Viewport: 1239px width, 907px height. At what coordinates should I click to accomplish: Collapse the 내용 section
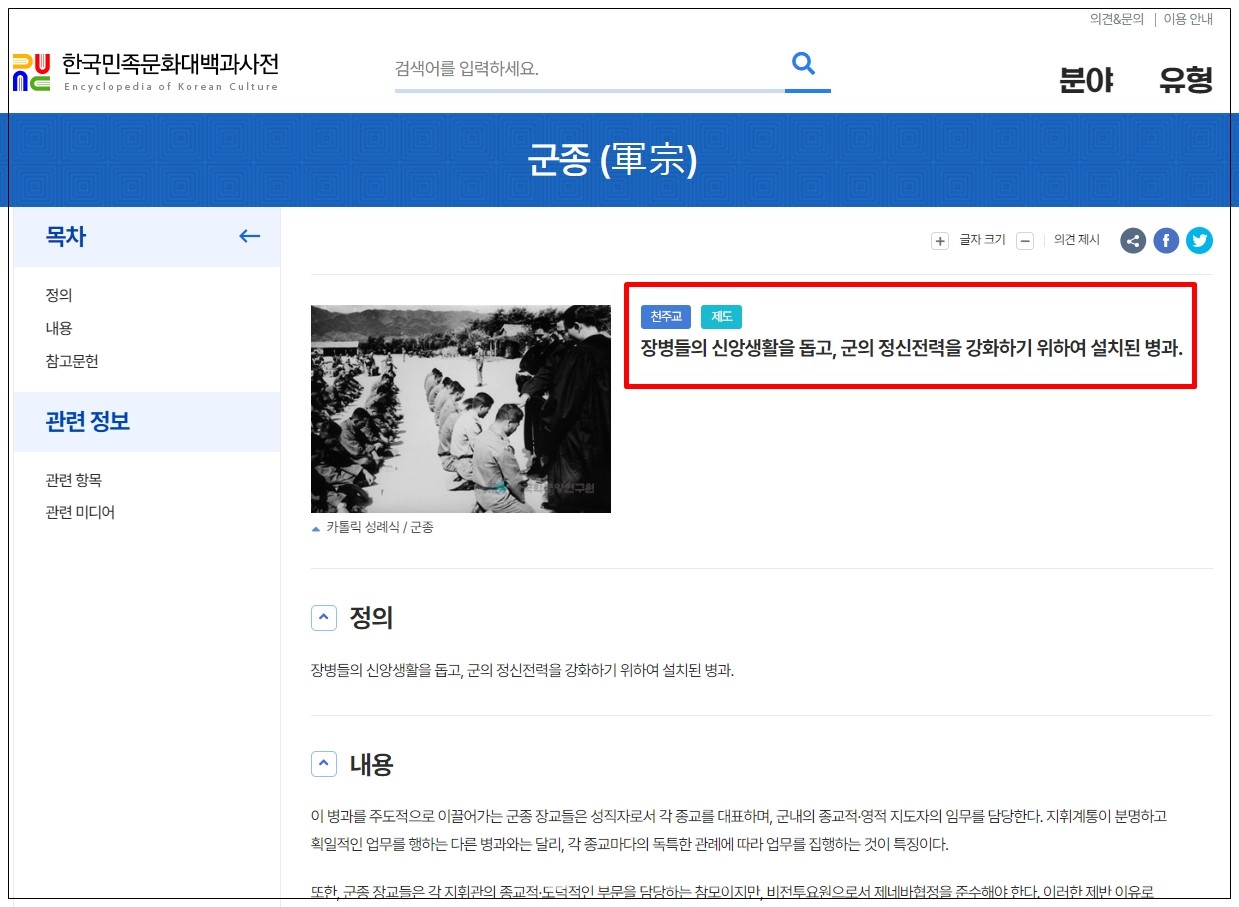point(324,765)
